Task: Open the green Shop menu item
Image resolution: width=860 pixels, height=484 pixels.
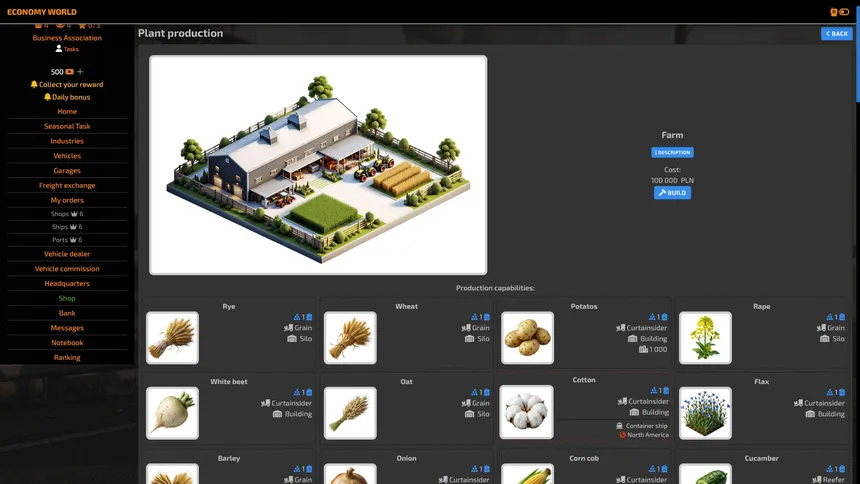Action: click(x=67, y=299)
